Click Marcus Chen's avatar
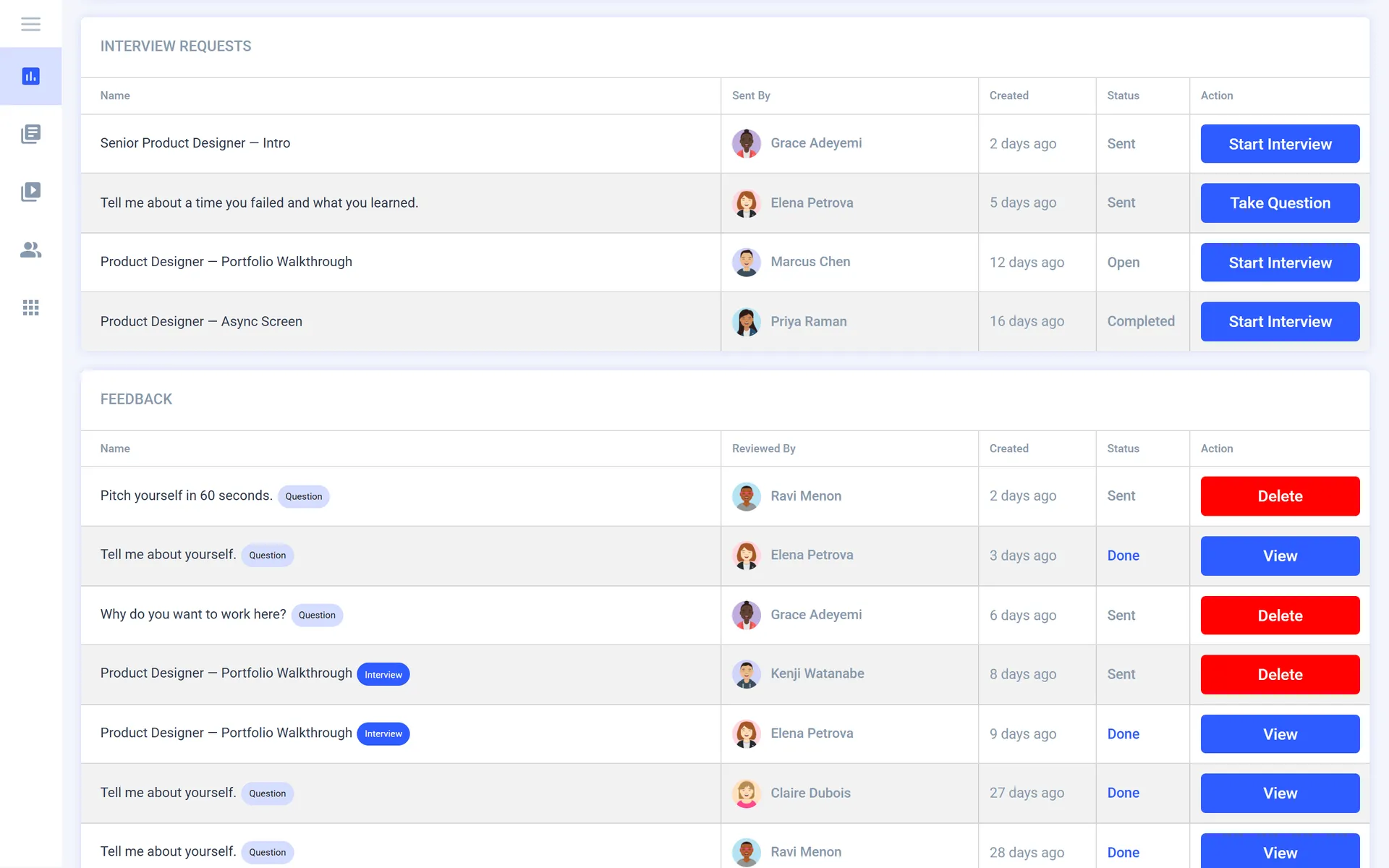Image resolution: width=1389 pixels, height=868 pixels. (746, 262)
